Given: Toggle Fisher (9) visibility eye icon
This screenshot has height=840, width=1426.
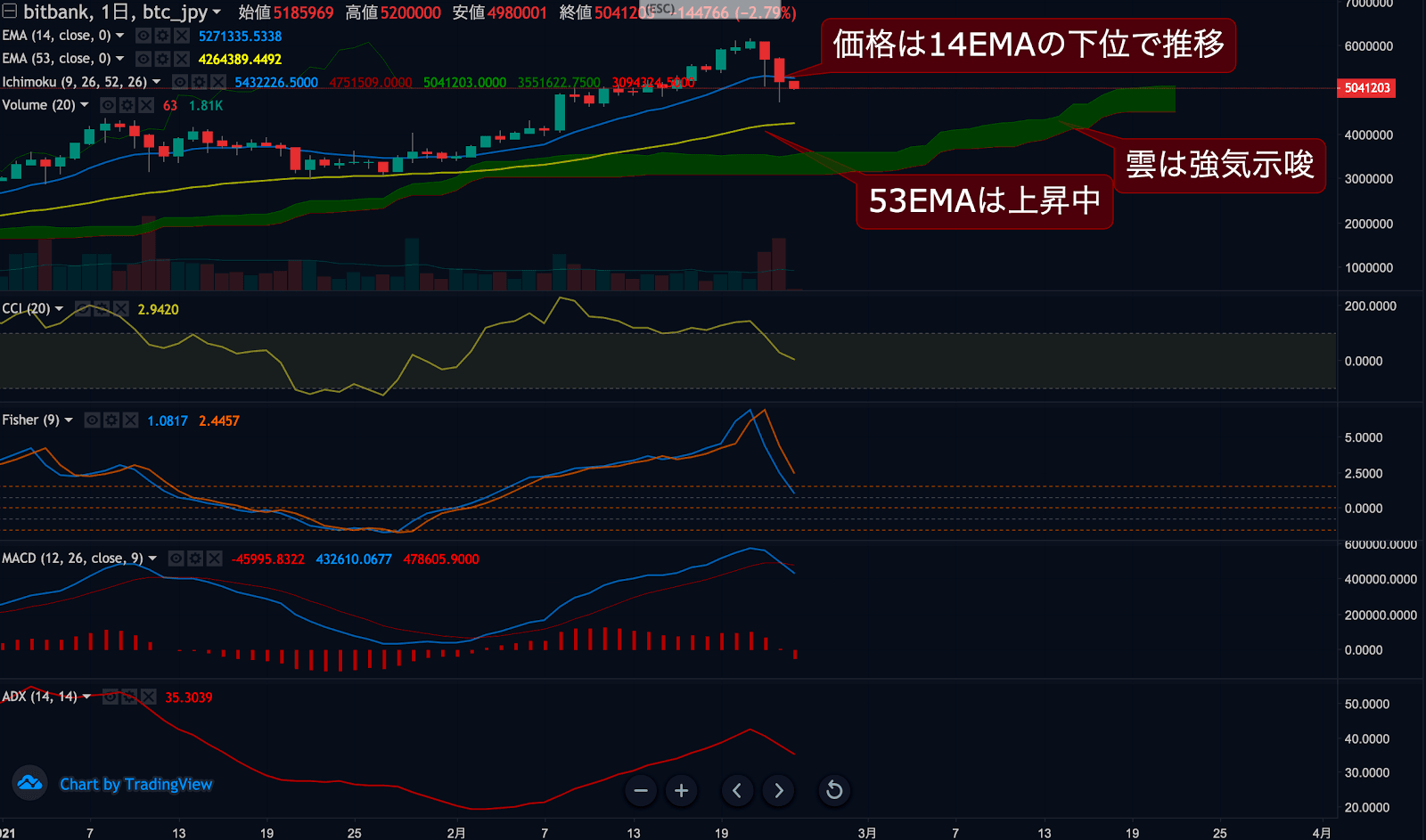Looking at the screenshot, I should 92,420.
